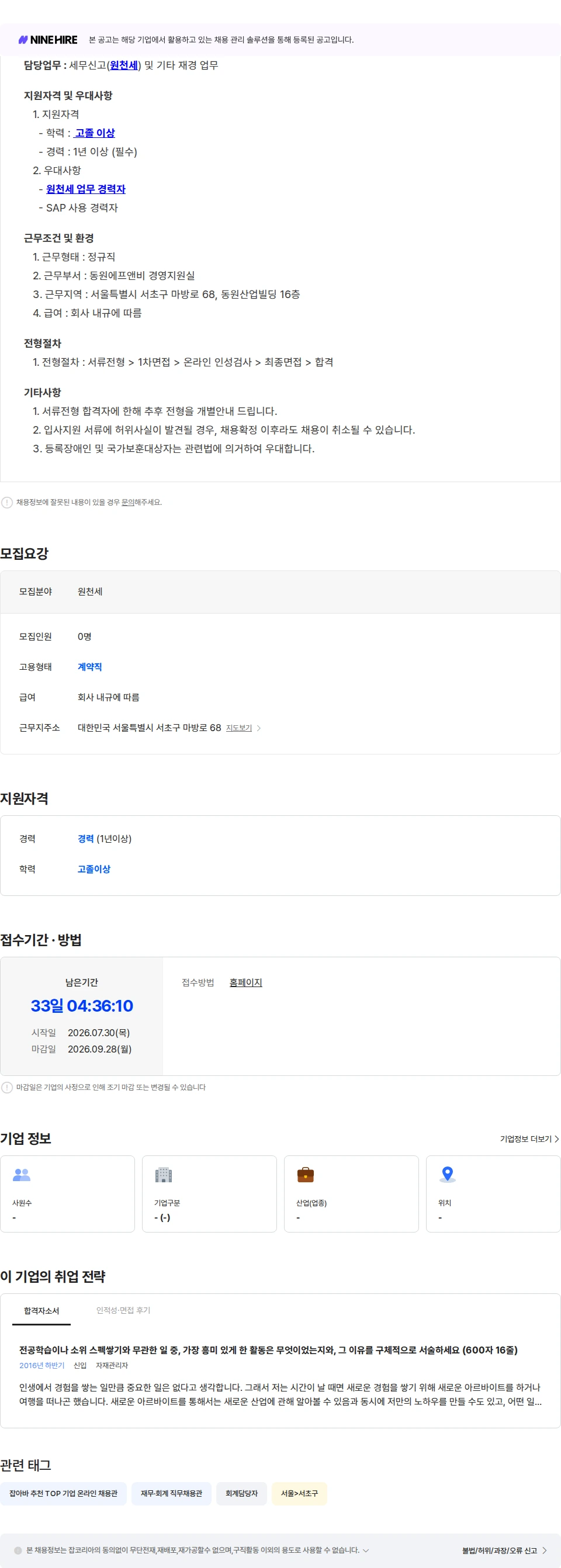Select the 합격자소서 tab
The height and width of the screenshot is (1568, 561).
tap(41, 1310)
